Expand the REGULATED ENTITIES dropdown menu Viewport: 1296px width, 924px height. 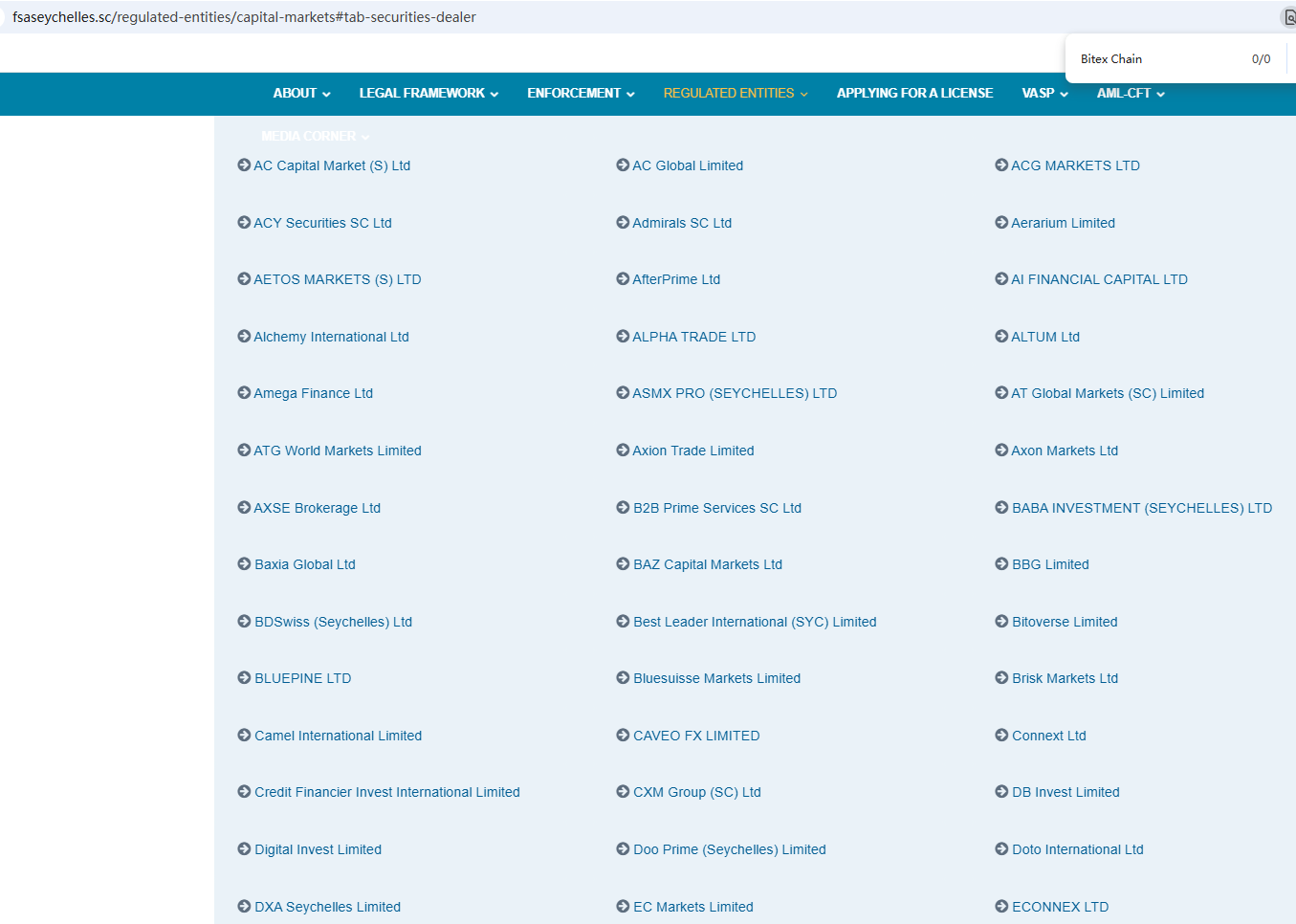[x=736, y=93]
